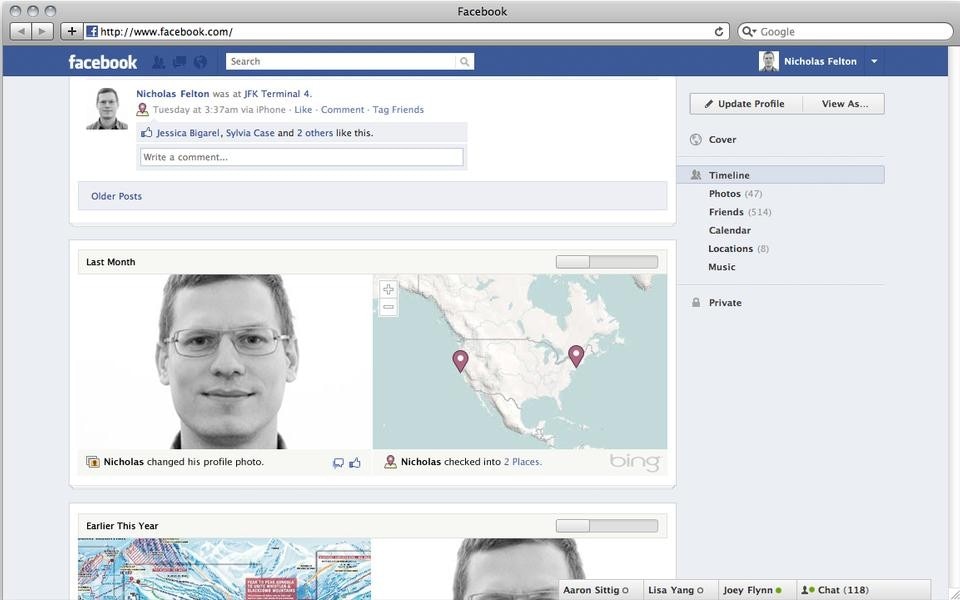Open the Google search engine dropdown

pyautogui.click(x=749, y=31)
